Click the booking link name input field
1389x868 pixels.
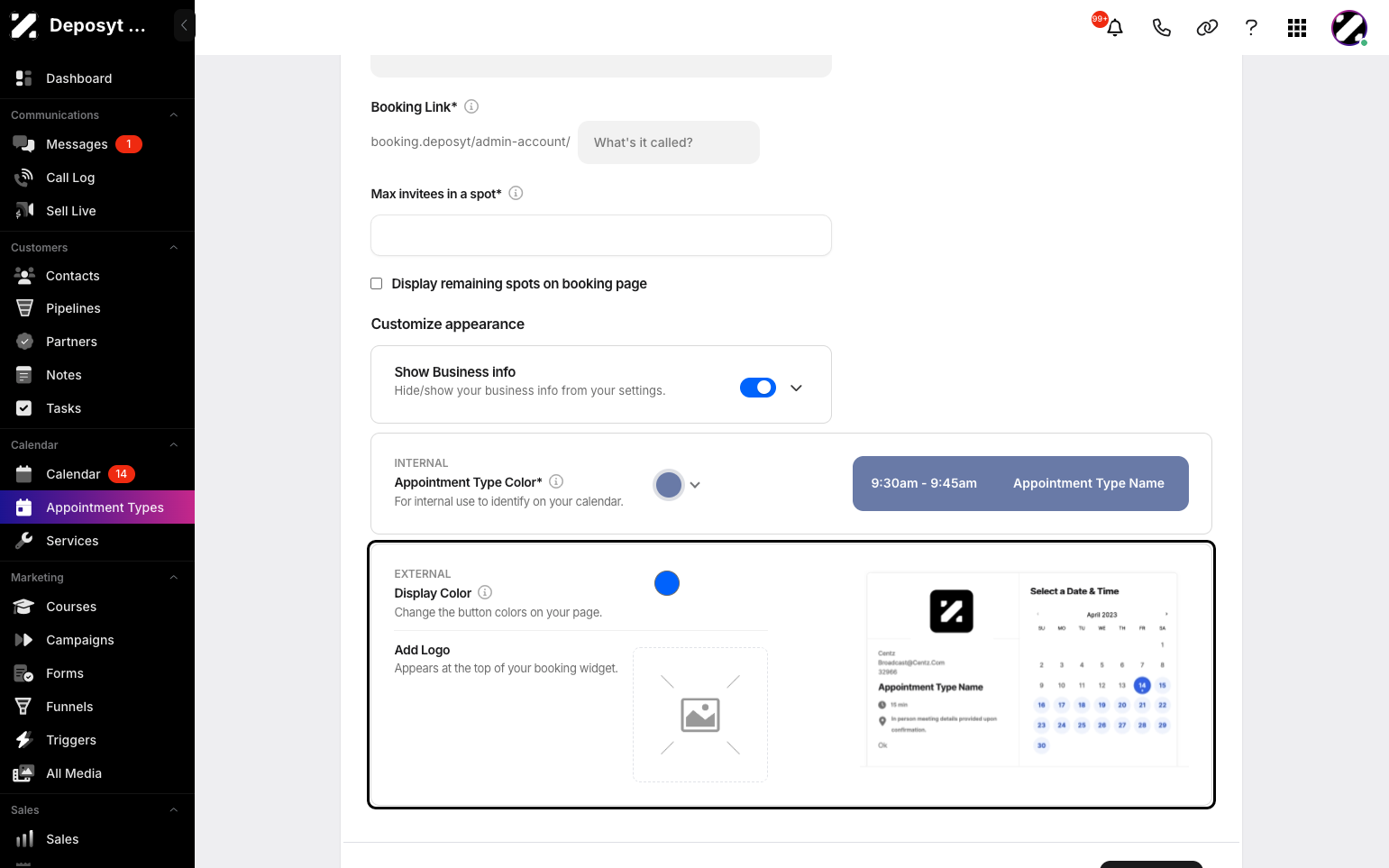pos(669,142)
